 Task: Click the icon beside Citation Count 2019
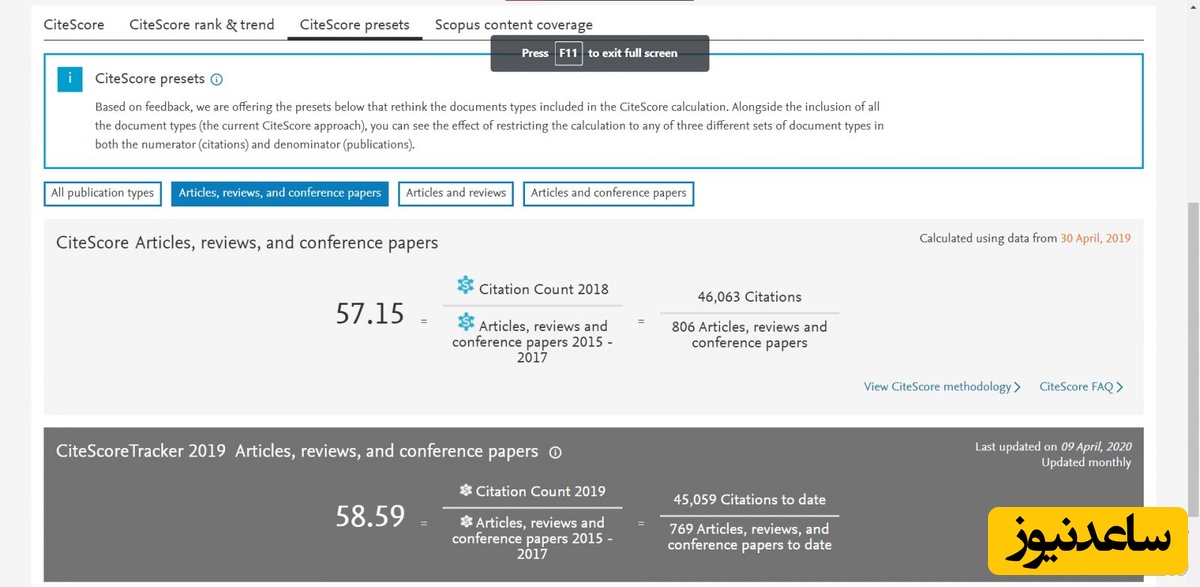(465, 491)
